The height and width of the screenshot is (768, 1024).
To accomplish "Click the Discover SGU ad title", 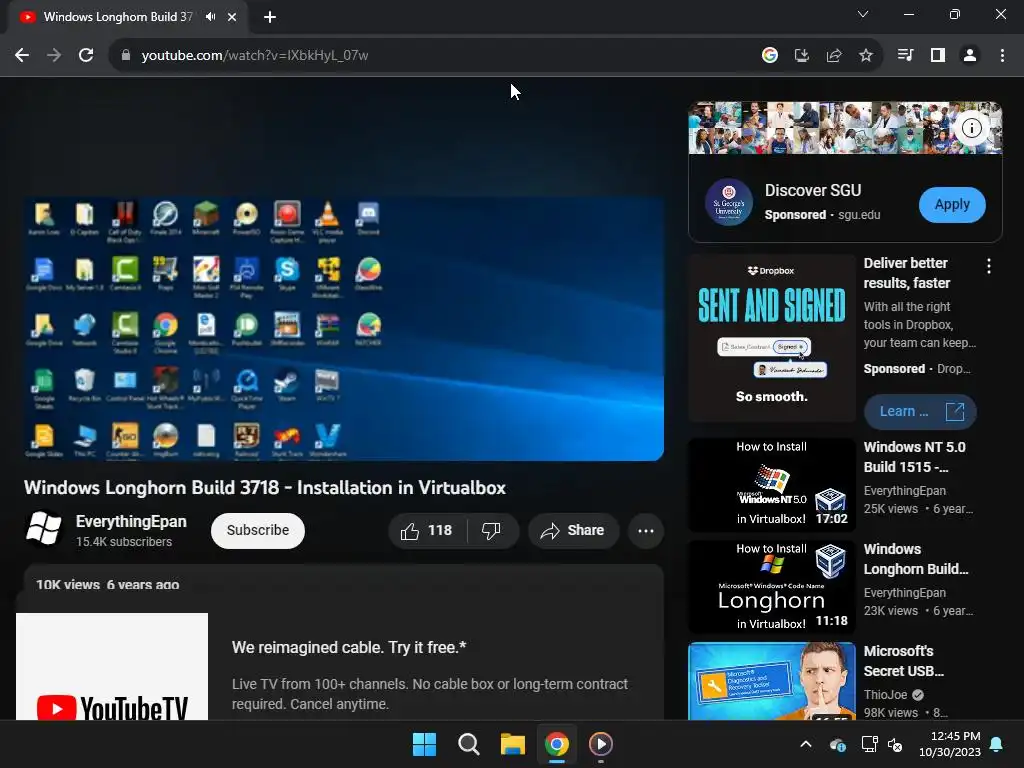I will click(x=813, y=190).
